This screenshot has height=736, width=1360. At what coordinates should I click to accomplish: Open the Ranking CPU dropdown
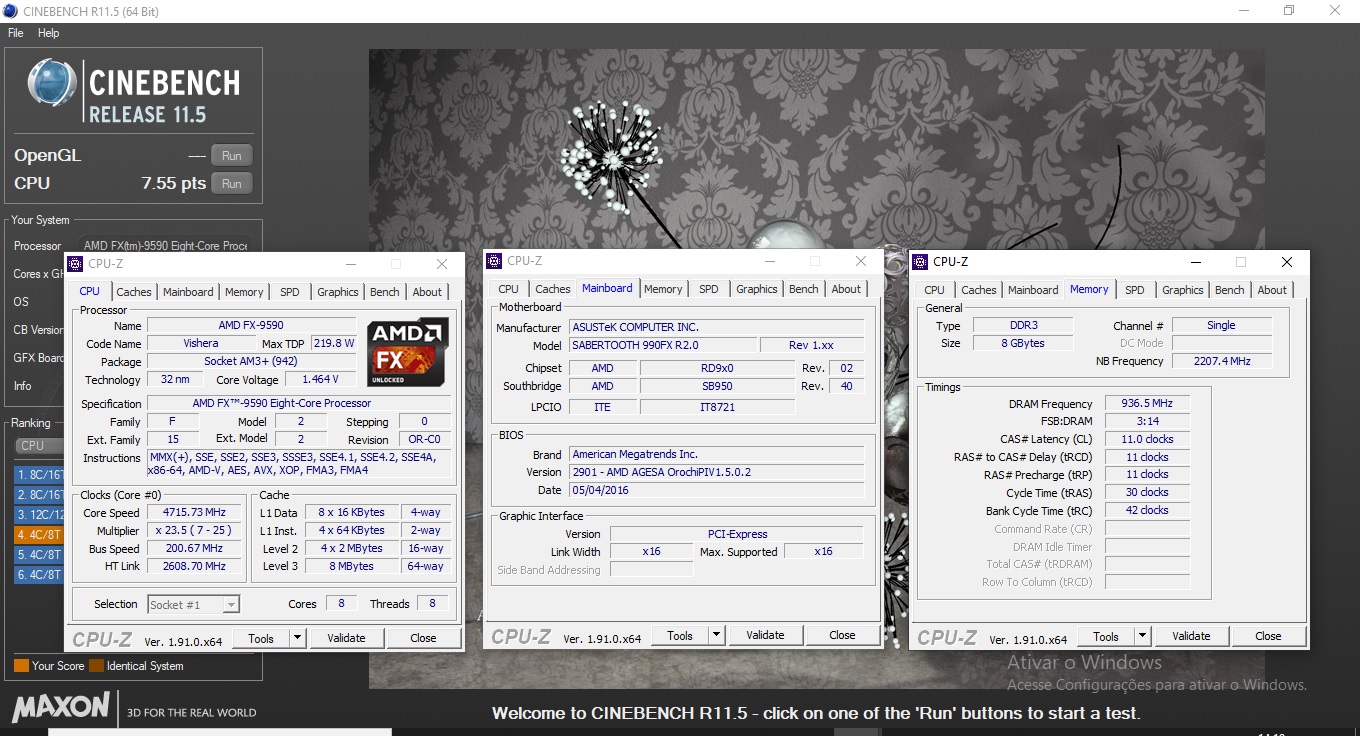(x=40, y=445)
